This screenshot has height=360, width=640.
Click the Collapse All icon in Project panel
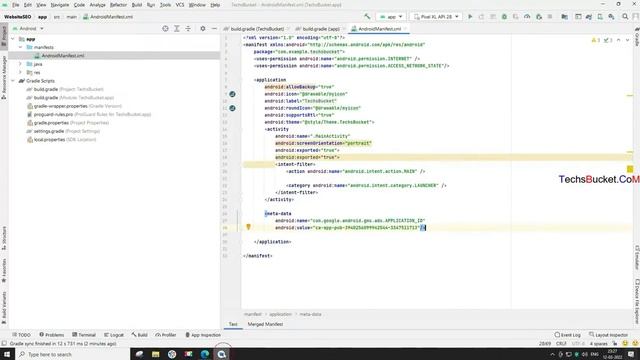tap(188, 29)
